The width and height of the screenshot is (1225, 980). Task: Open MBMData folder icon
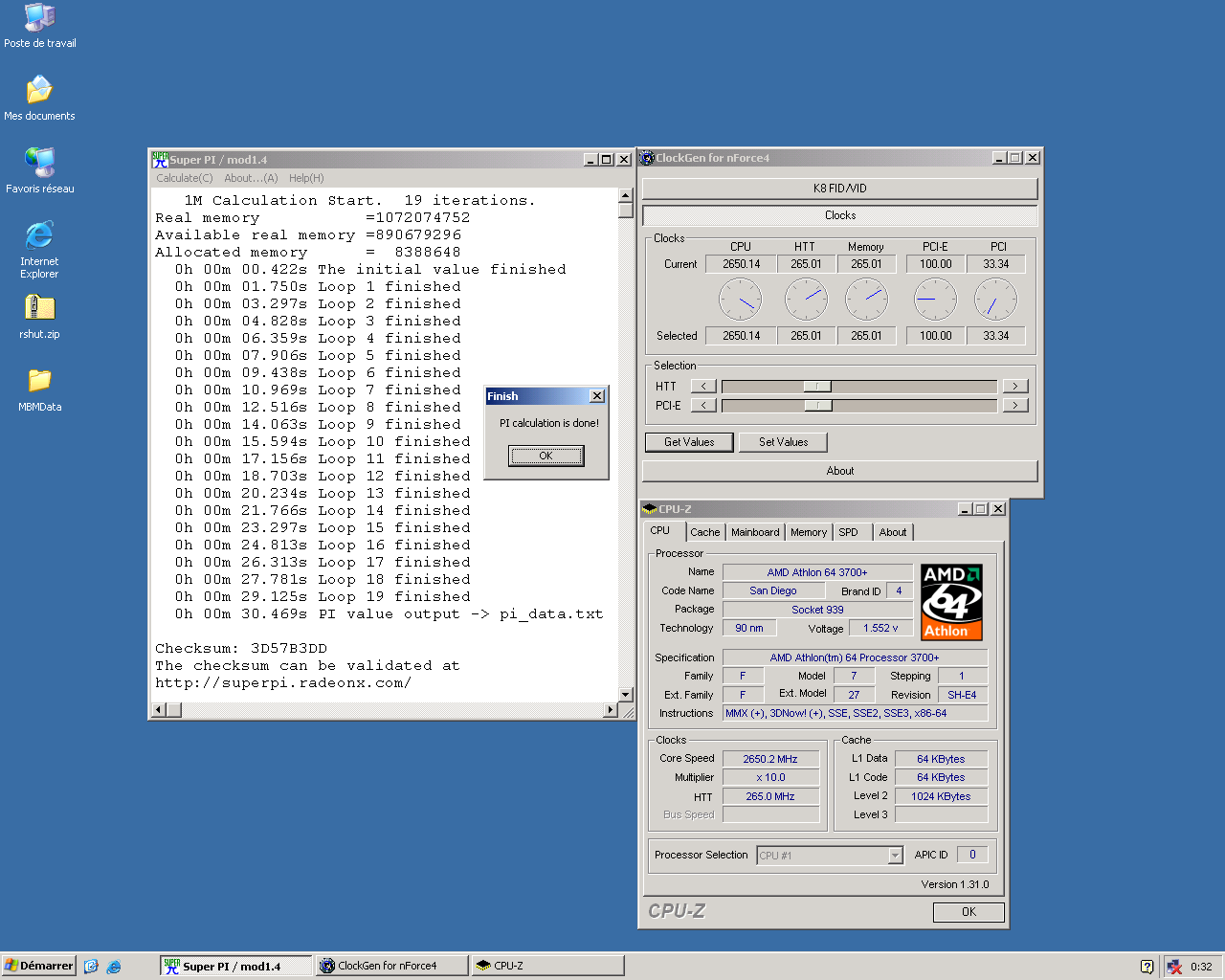tap(39, 381)
